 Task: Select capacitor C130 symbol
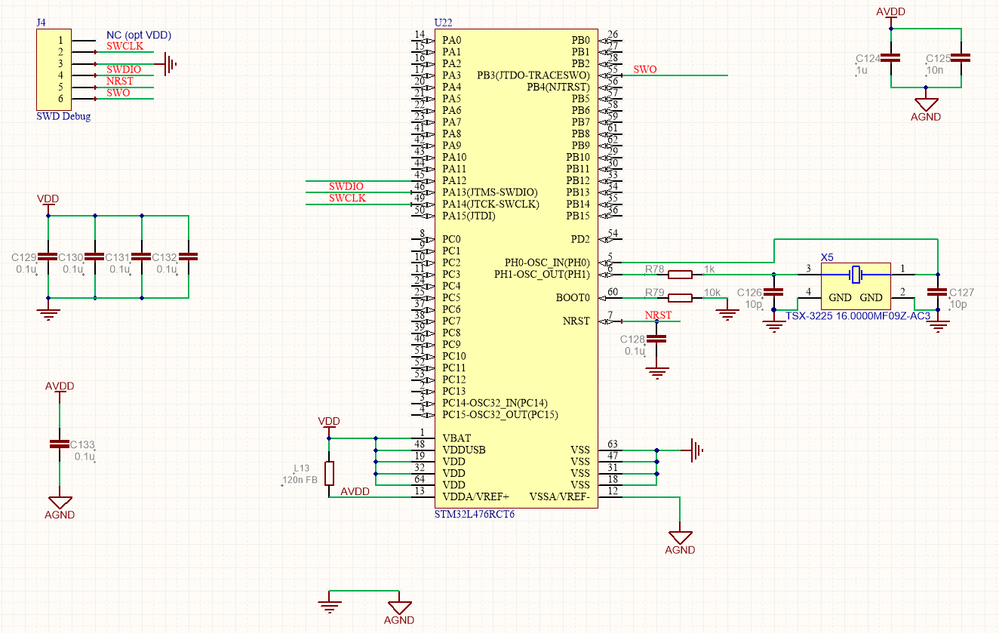(x=94, y=257)
